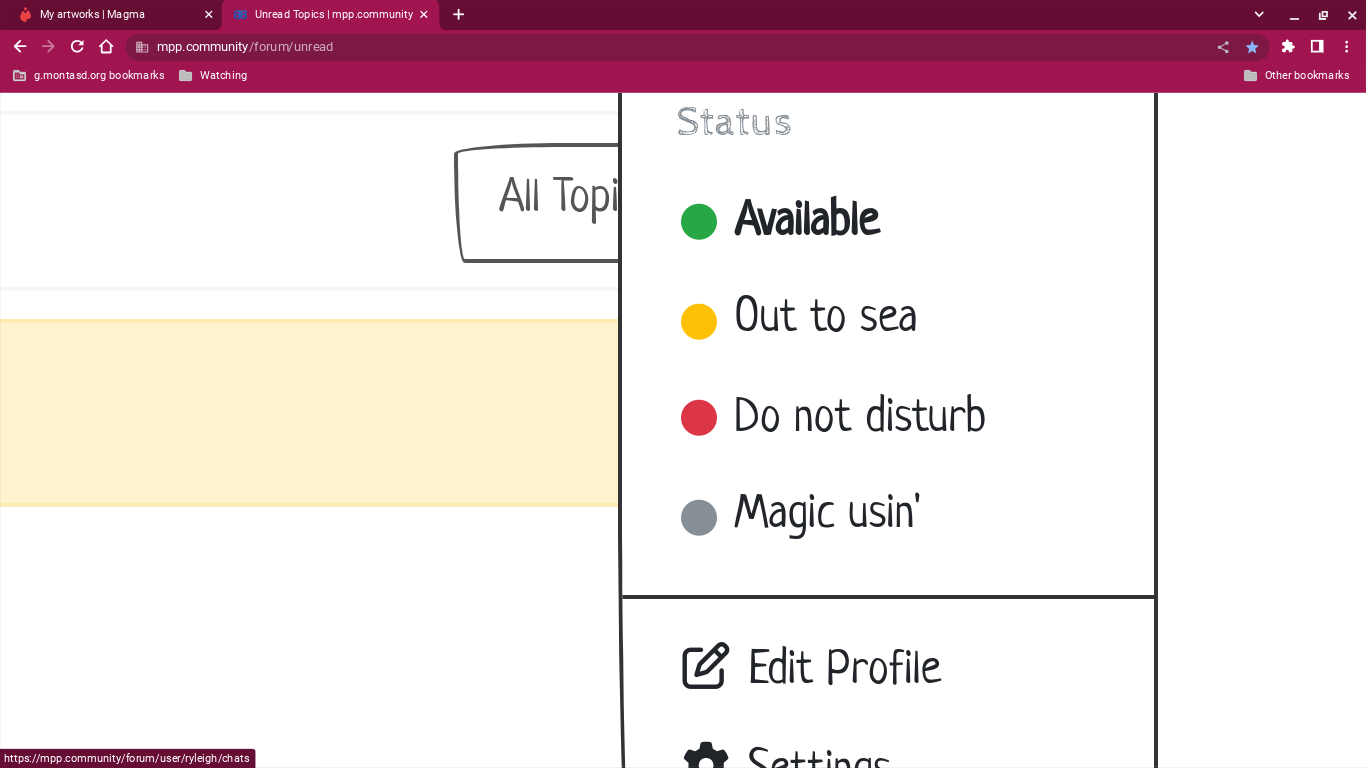Toggle the browser side panel
1366x768 pixels.
tap(1317, 47)
